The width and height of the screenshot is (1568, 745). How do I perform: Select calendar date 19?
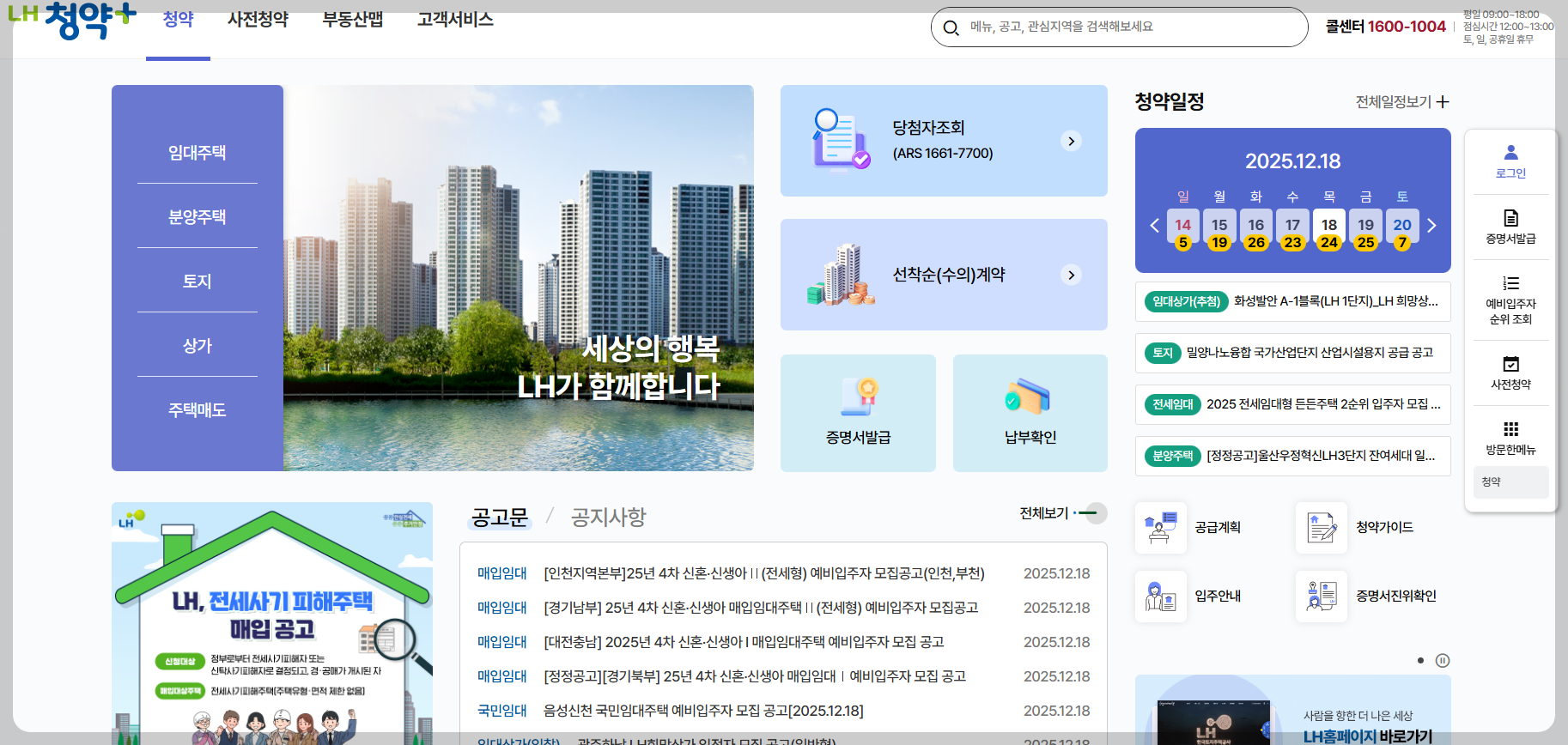pos(1365,225)
